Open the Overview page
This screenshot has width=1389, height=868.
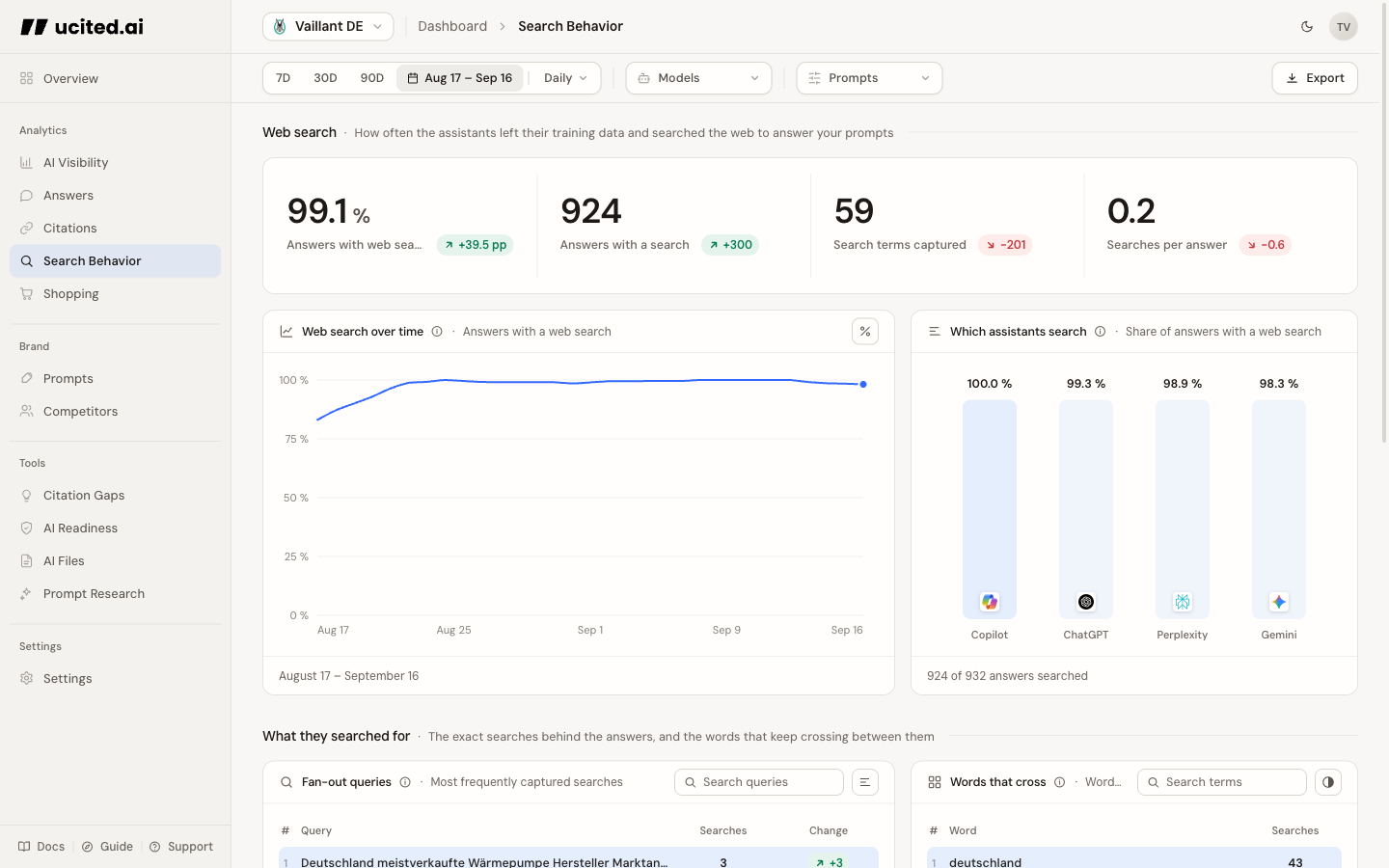(x=115, y=78)
